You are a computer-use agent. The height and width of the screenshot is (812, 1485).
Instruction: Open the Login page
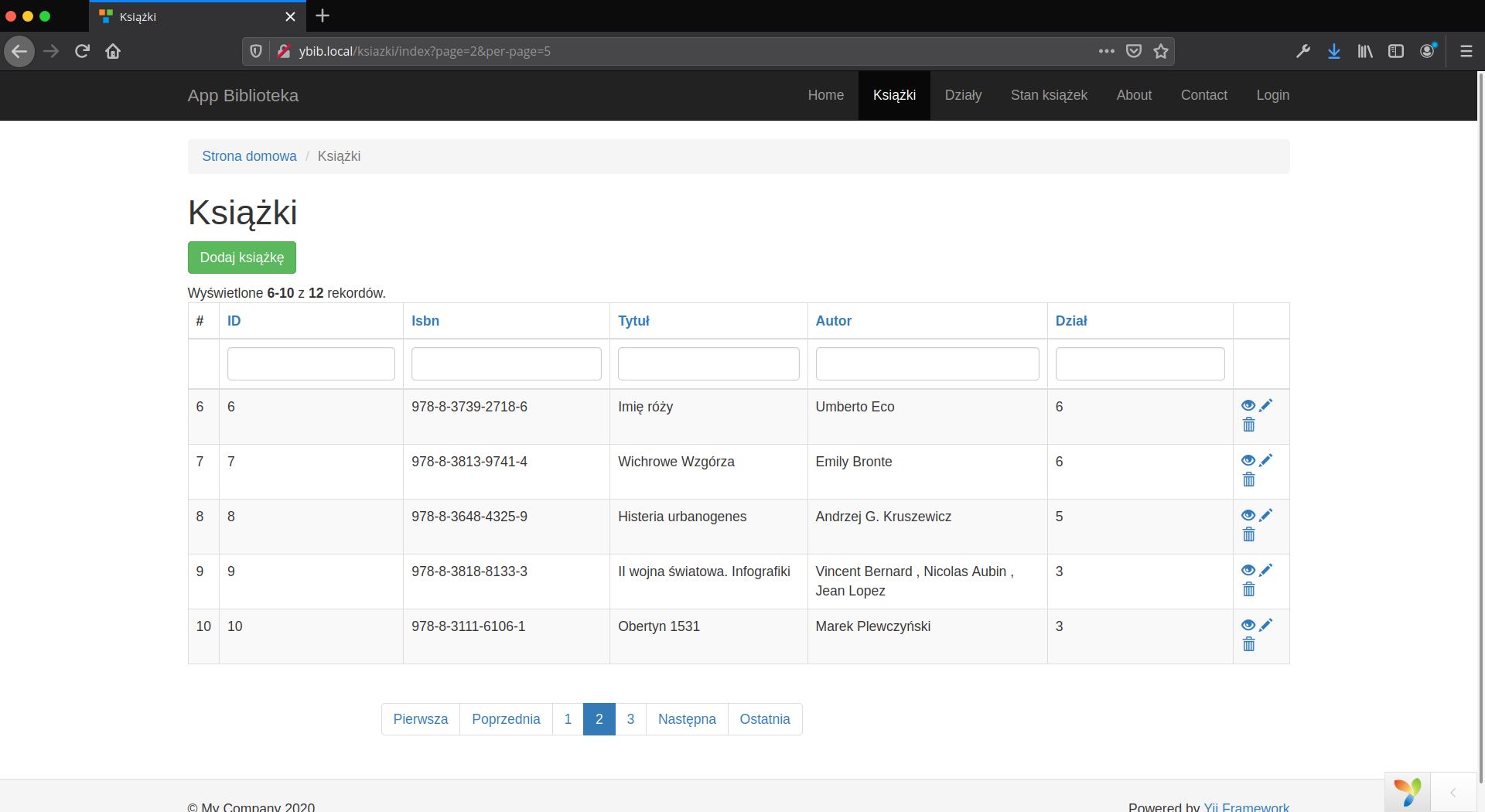click(x=1272, y=95)
